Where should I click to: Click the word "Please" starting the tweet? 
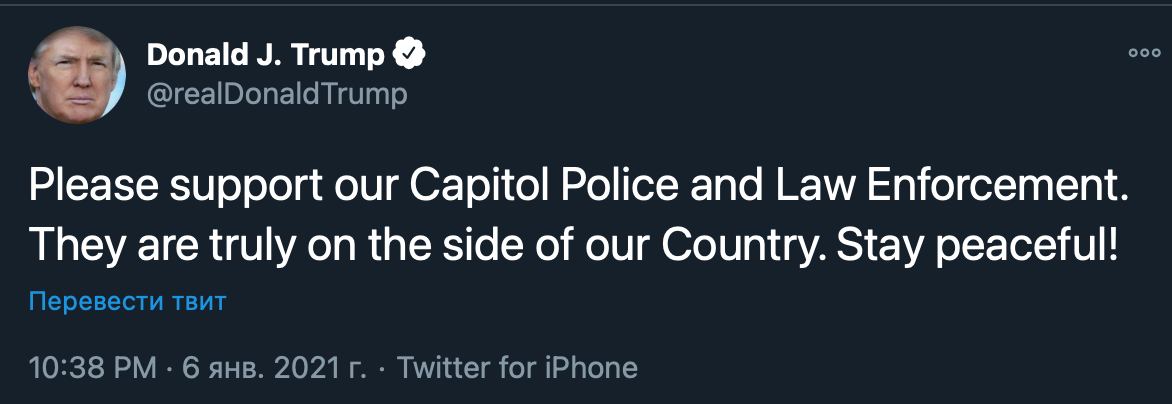(88, 185)
